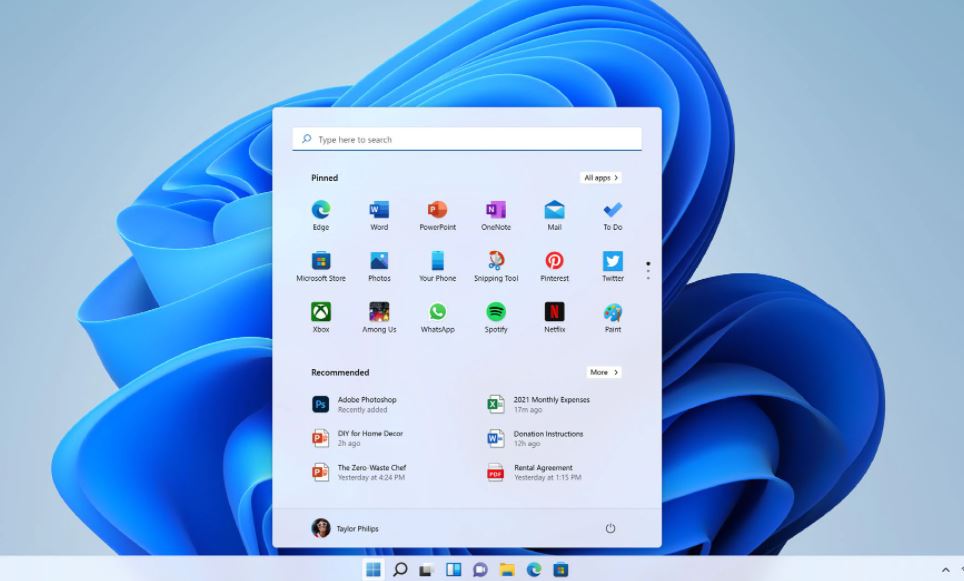The height and width of the screenshot is (581, 964).
Task: Open the Edge pinned app
Action: tap(320, 215)
